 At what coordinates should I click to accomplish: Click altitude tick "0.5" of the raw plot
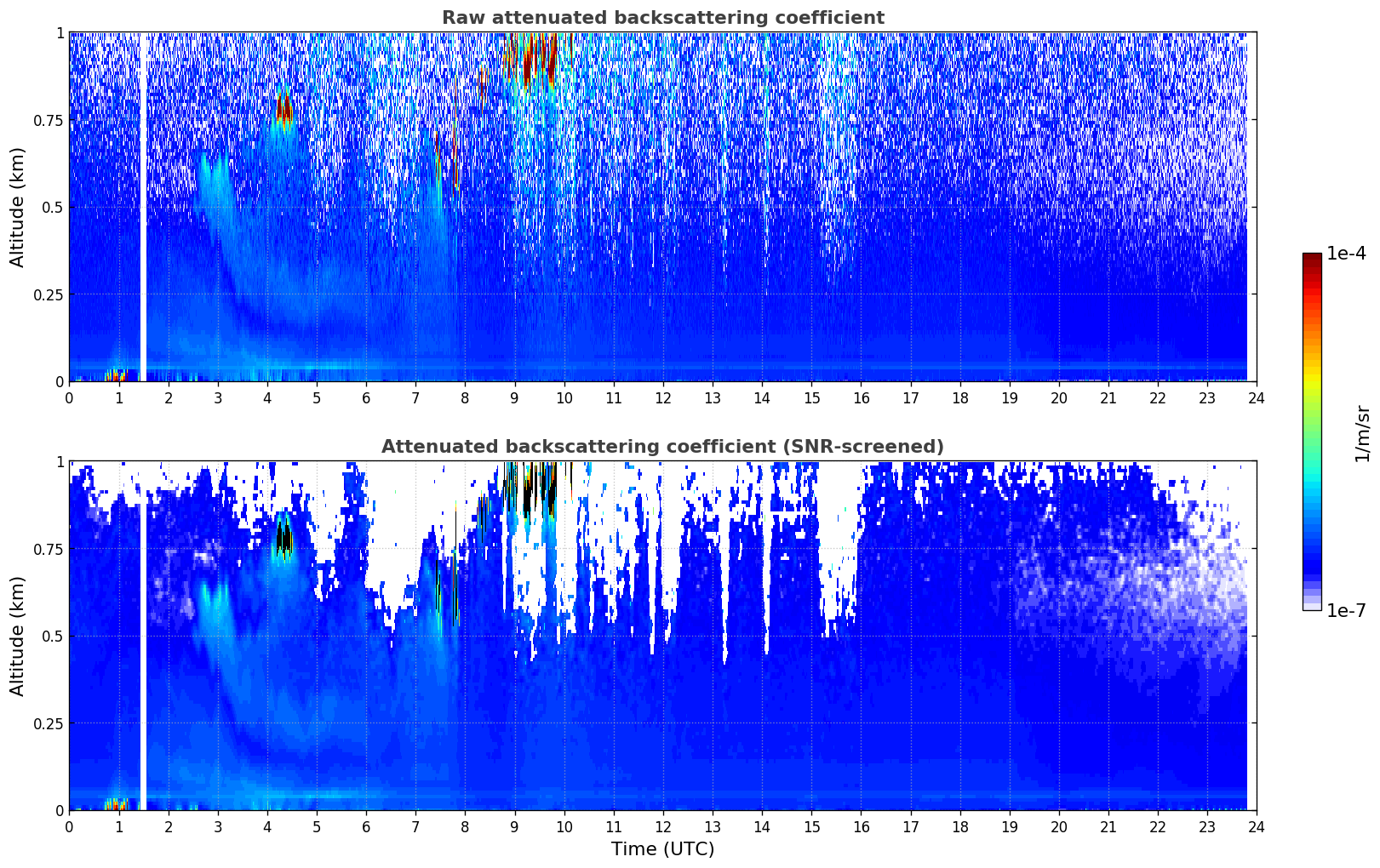(x=52, y=207)
